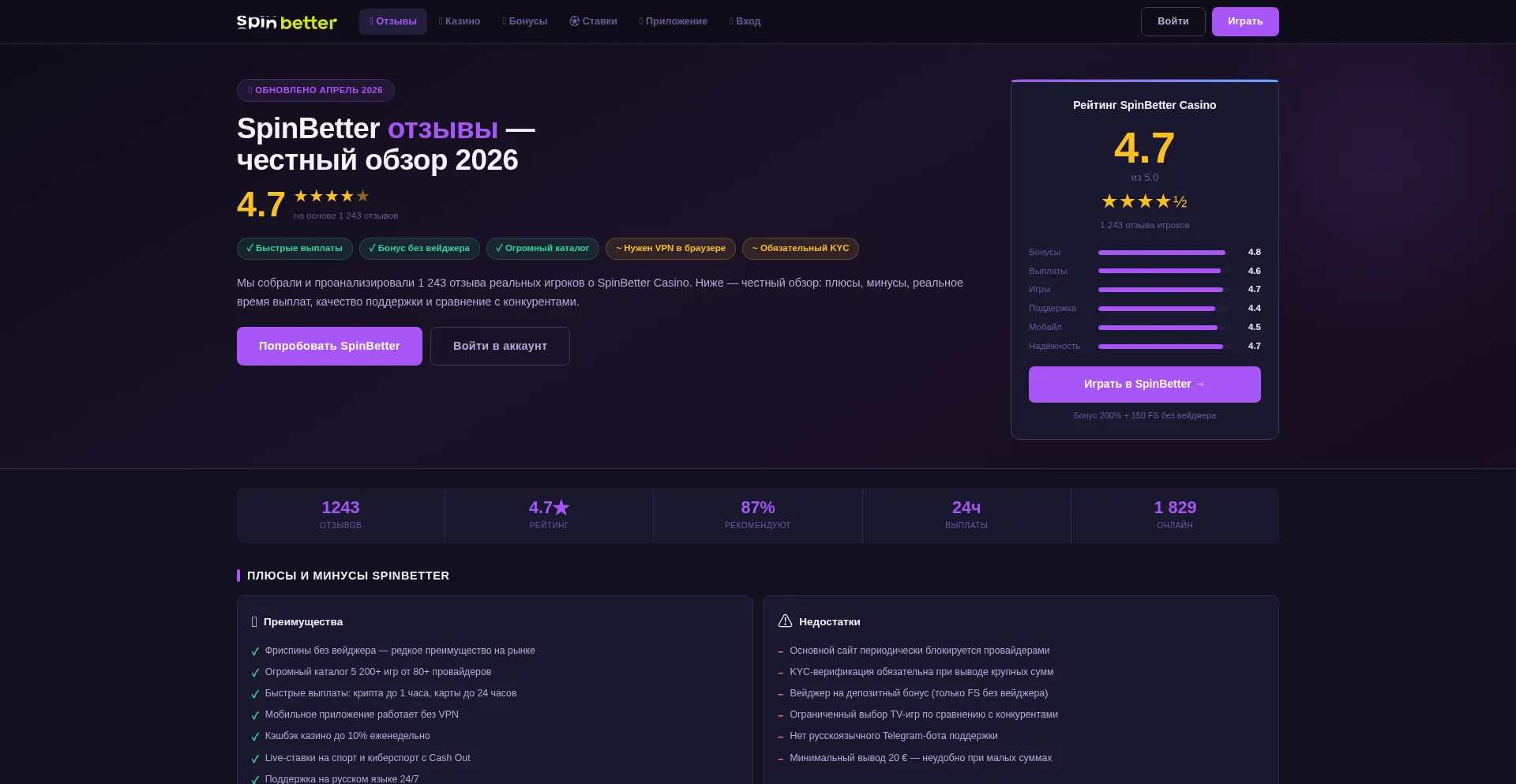Click "Фриспины без вейджера" advantage line
The height and width of the screenshot is (784, 1516).
[400, 651]
